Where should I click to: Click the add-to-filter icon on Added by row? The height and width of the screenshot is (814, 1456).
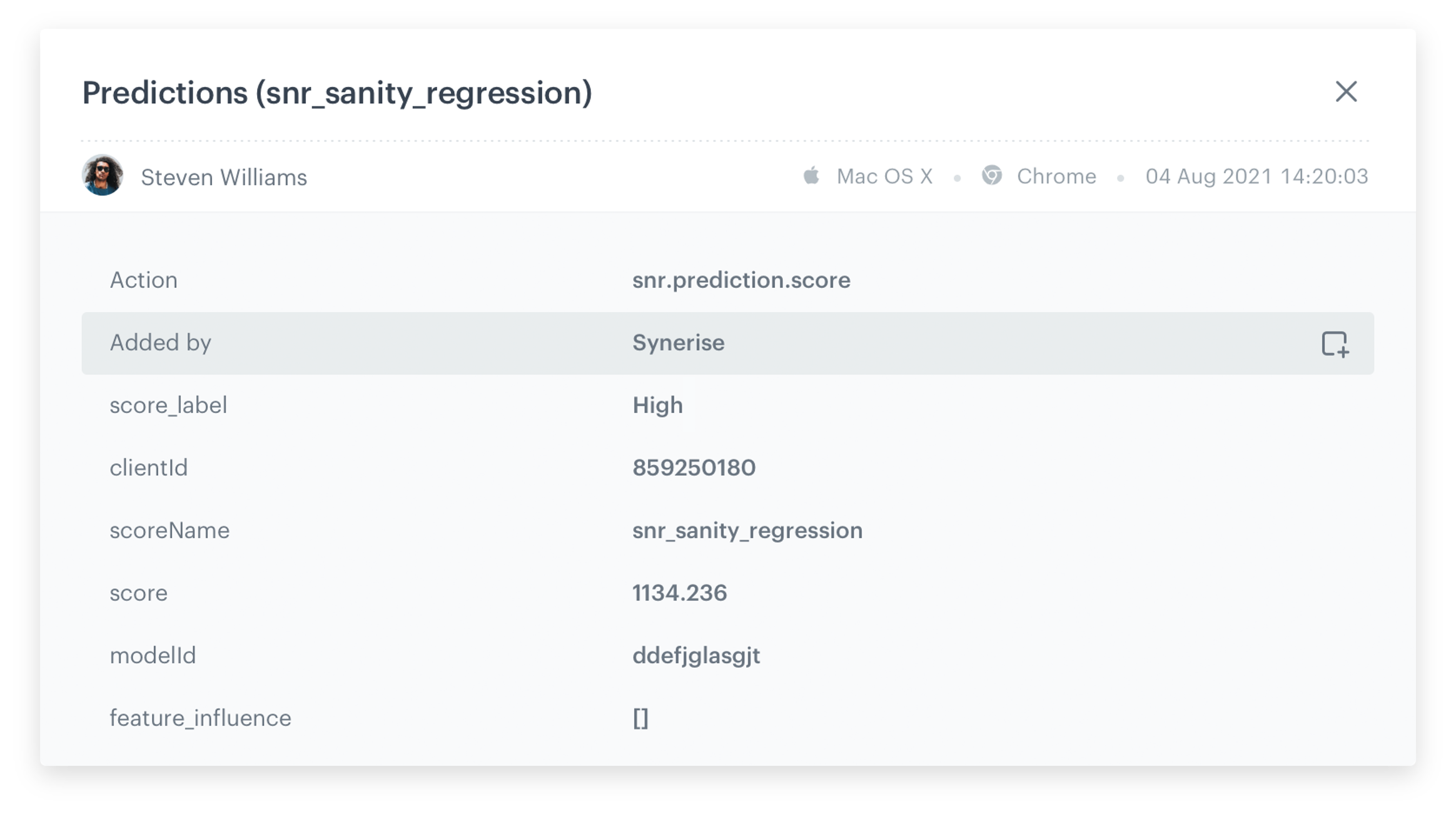[1335, 343]
